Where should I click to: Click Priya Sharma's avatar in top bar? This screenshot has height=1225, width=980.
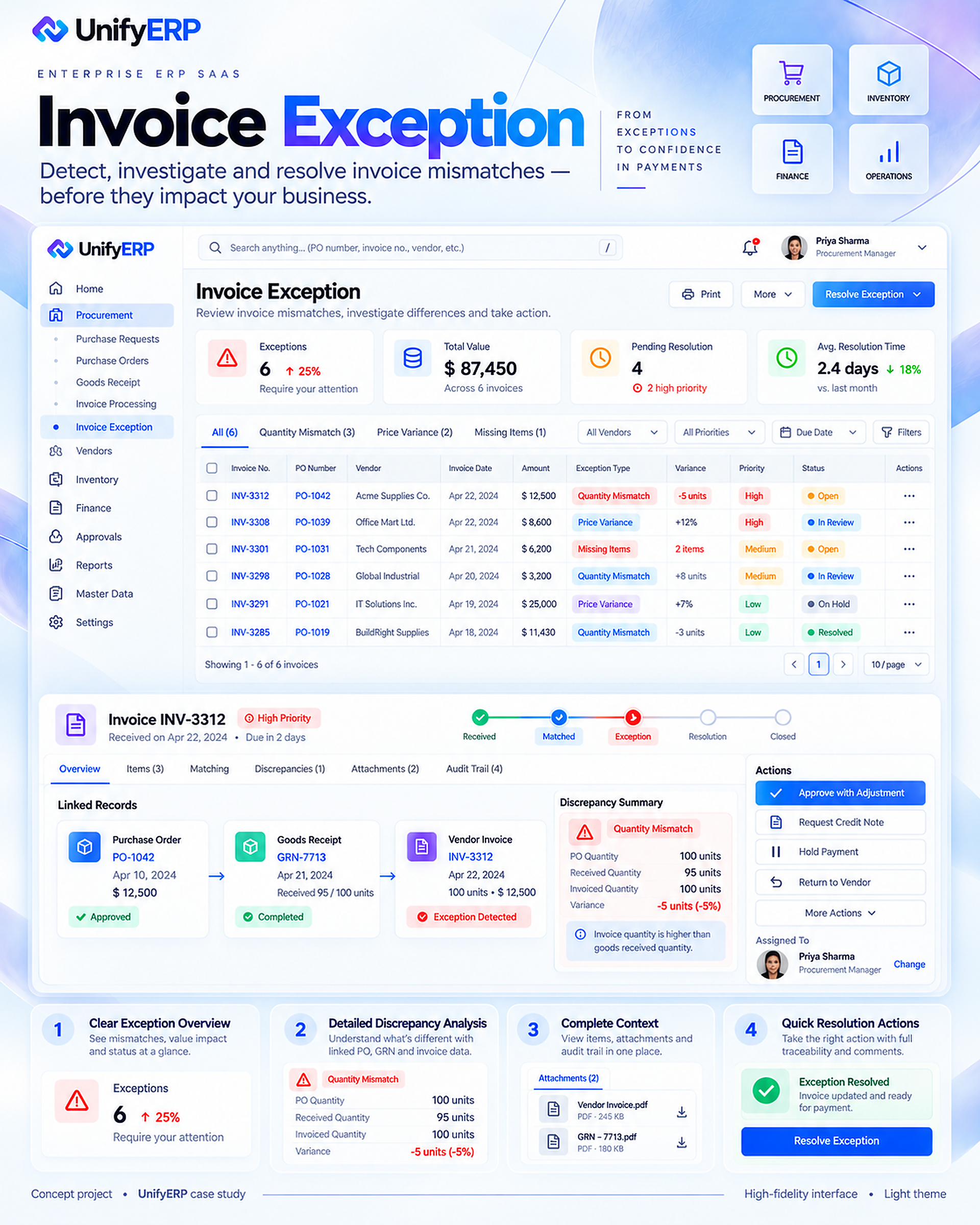(794, 248)
